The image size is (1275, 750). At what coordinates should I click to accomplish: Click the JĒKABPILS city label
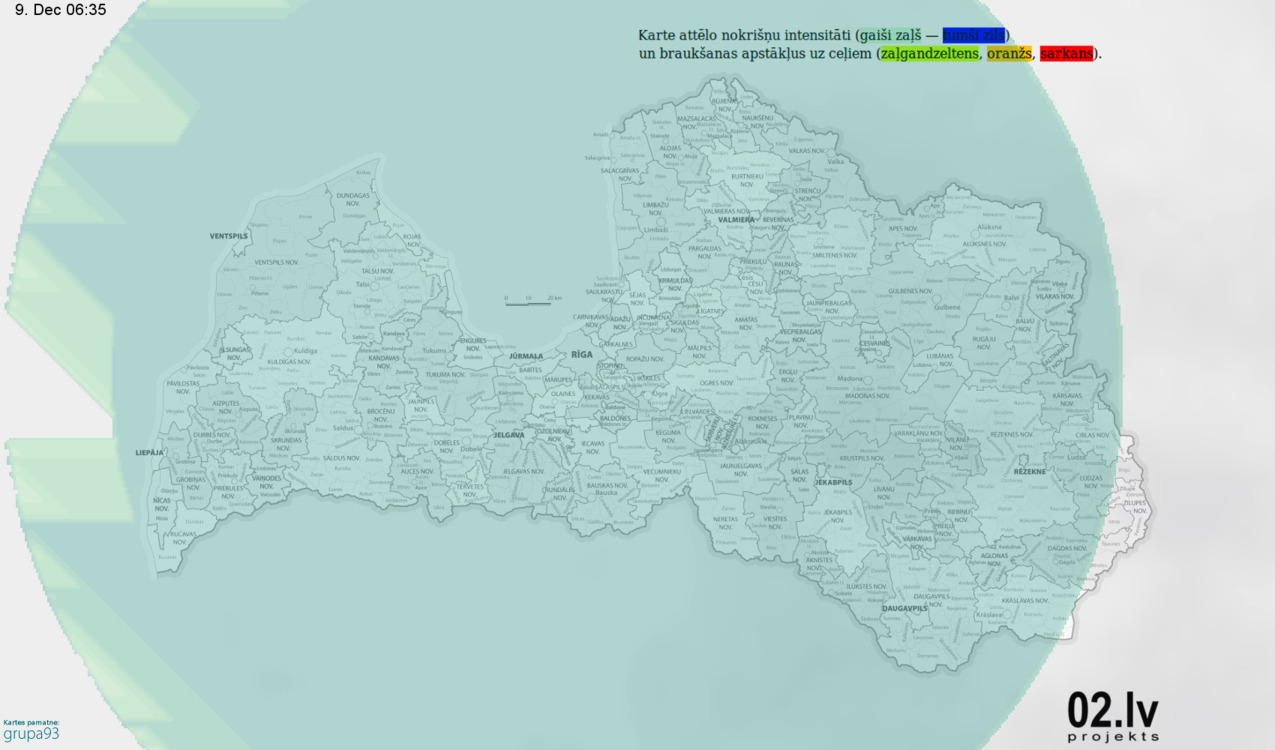point(833,483)
